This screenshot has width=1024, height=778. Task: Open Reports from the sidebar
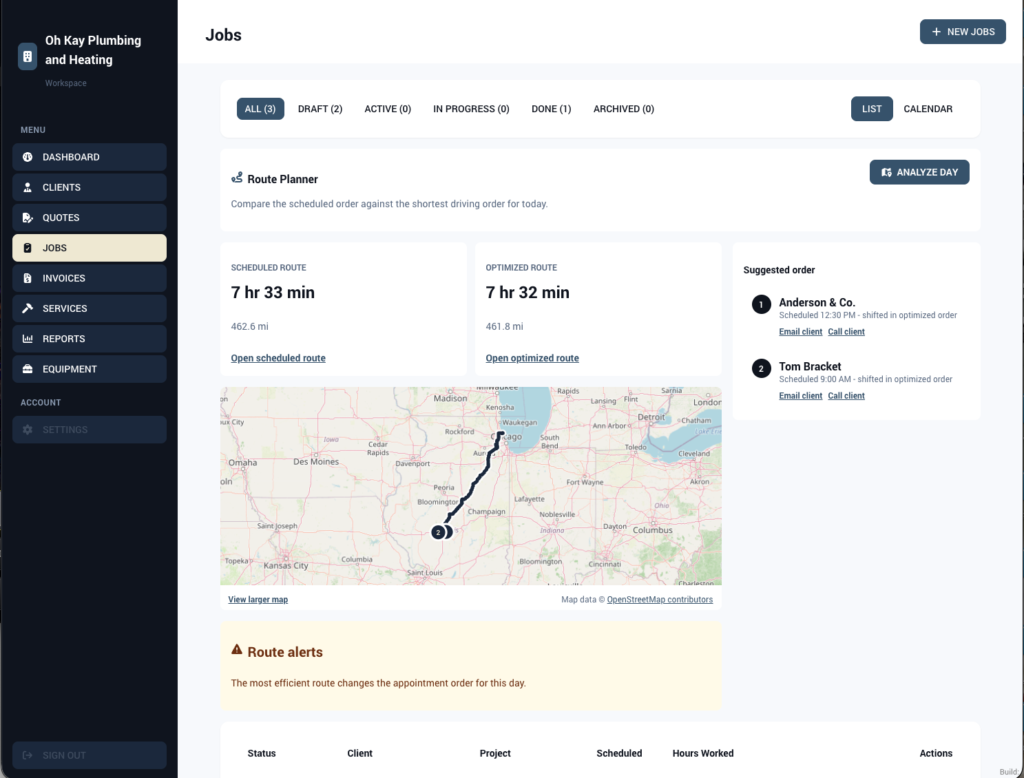(x=89, y=338)
